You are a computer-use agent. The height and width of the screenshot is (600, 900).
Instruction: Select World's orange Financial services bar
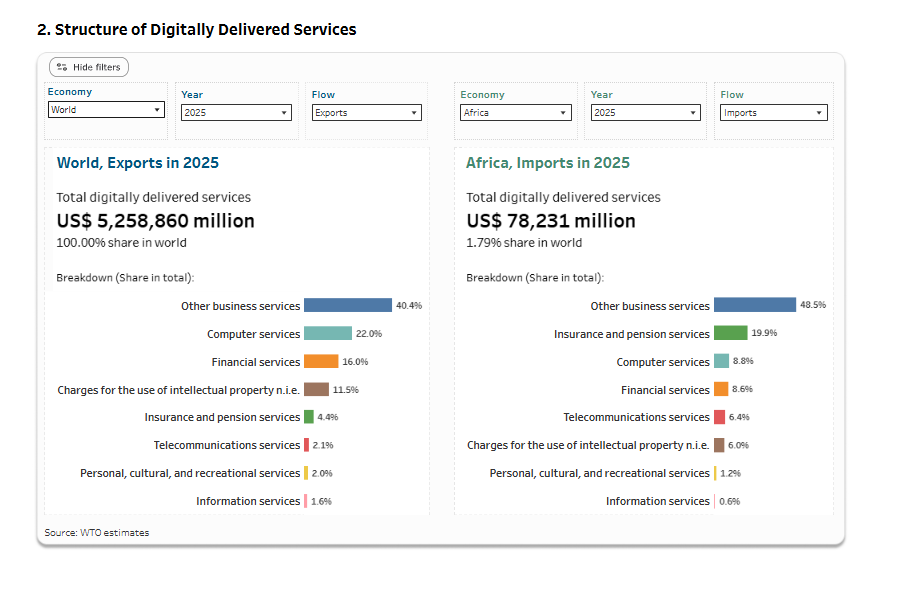pos(321,362)
